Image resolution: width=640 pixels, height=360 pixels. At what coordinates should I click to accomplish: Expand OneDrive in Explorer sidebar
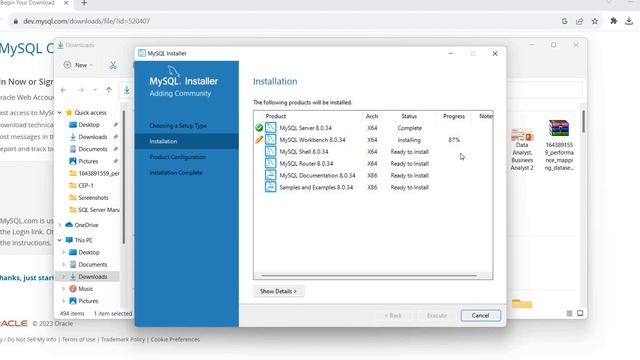click(x=60, y=225)
